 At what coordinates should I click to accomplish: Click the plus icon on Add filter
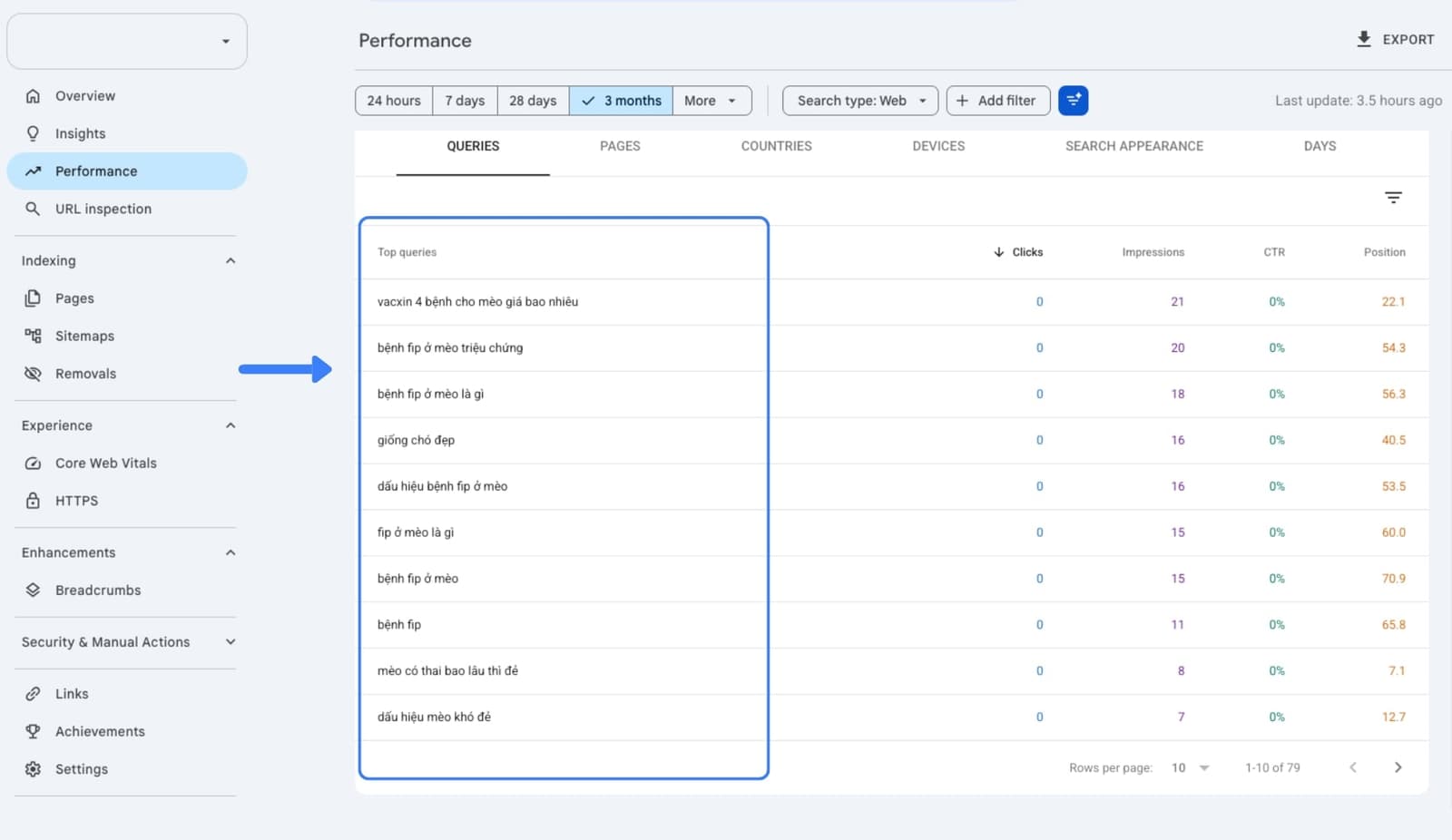[x=962, y=101]
